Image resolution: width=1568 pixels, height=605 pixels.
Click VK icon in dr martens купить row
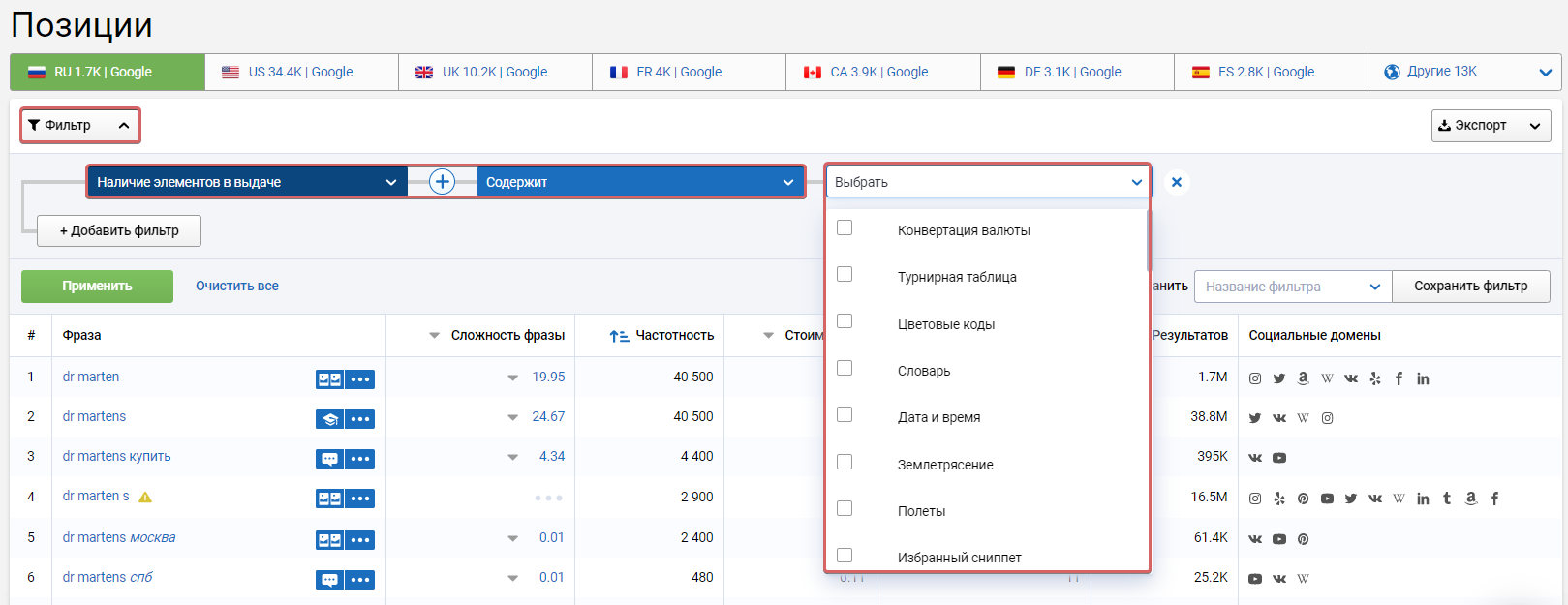tap(1255, 458)
